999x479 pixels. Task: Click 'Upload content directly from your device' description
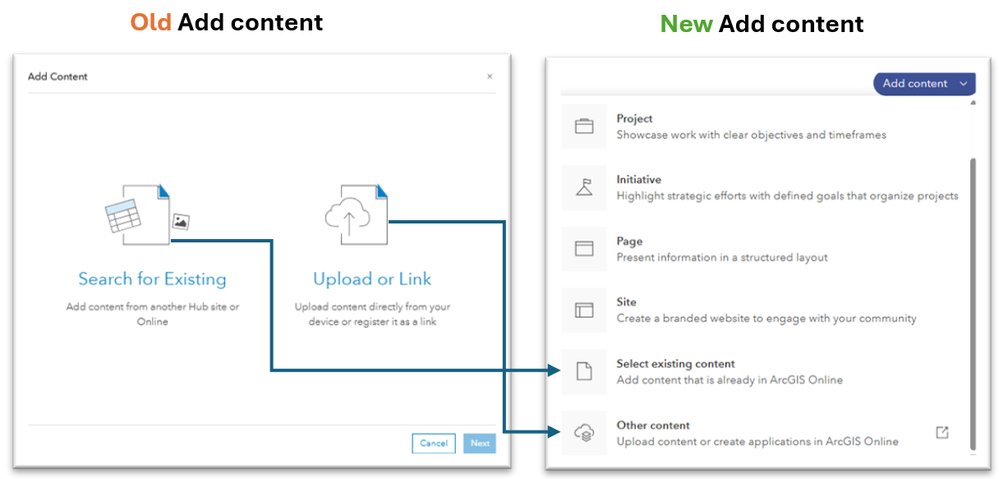[372, 314]
